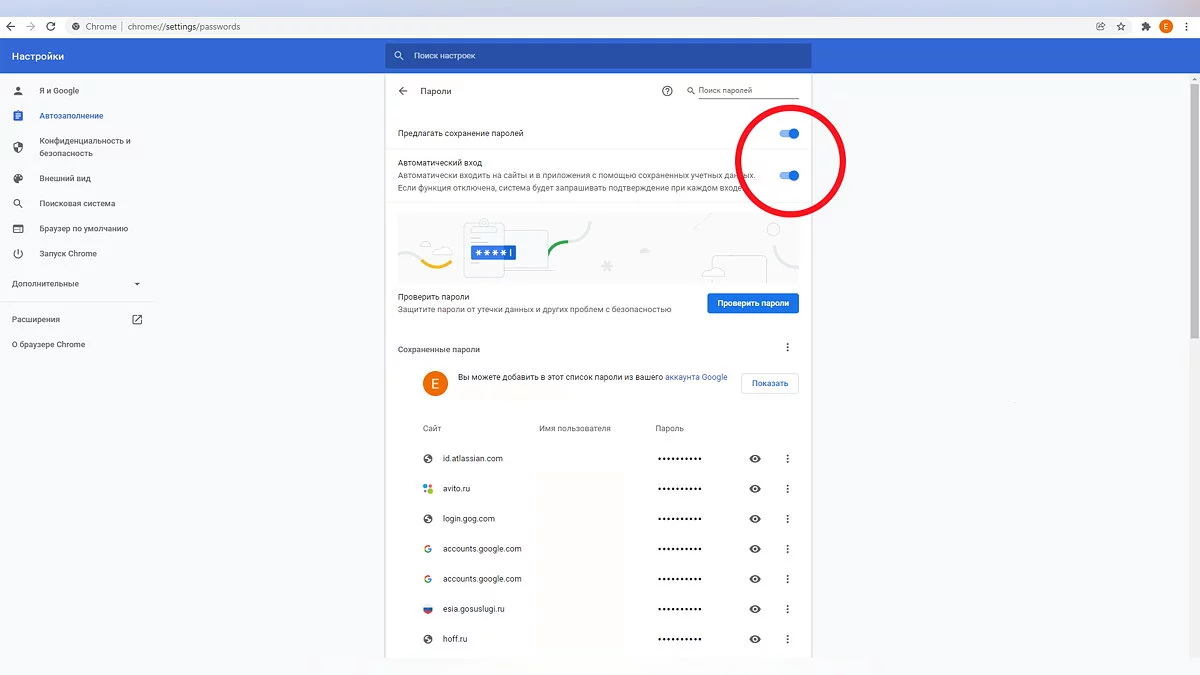Focus the Поиск настроек search field
Screen dimensions: 1200x675
coord(598,56)
